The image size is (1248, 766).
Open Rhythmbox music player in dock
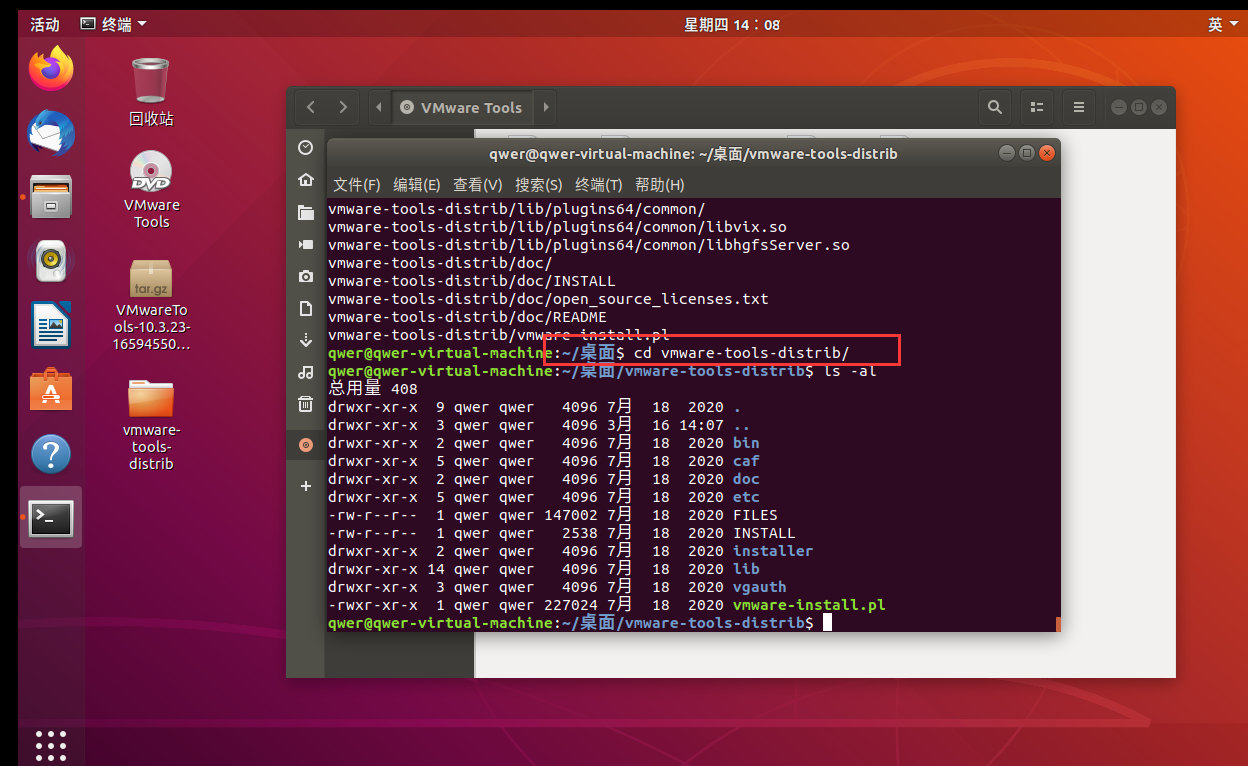[x=50, y=261]
